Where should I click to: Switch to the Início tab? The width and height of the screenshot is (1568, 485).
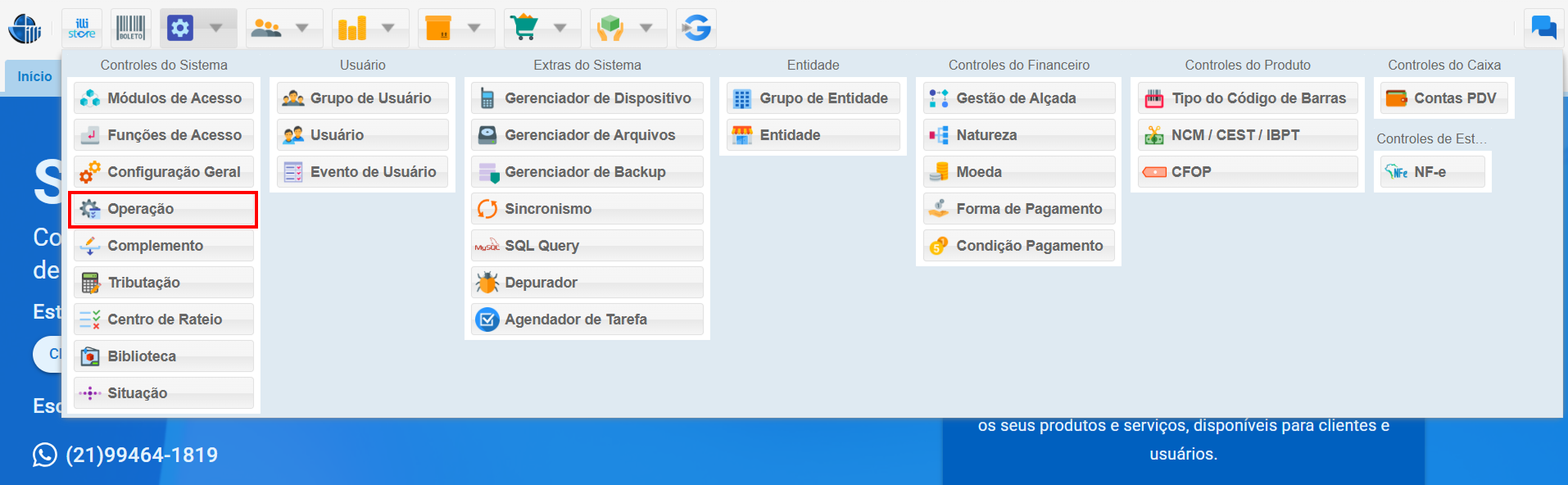coord(34,76)
